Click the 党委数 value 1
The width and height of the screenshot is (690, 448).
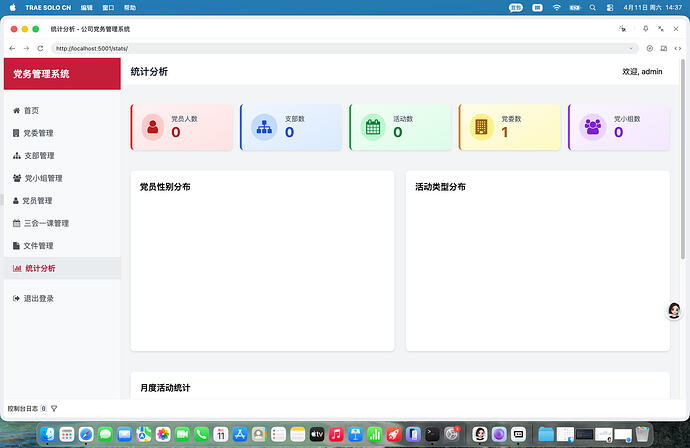[505, 132]
